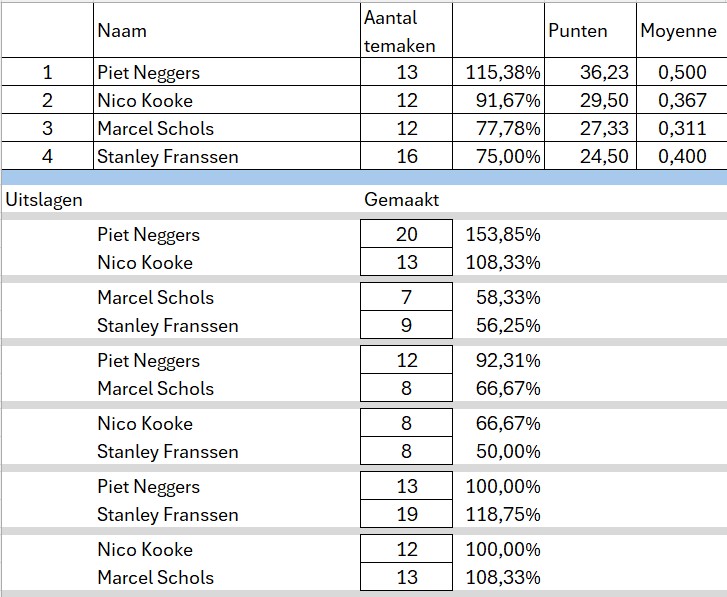Click the Gemaakt header cell

401,199
